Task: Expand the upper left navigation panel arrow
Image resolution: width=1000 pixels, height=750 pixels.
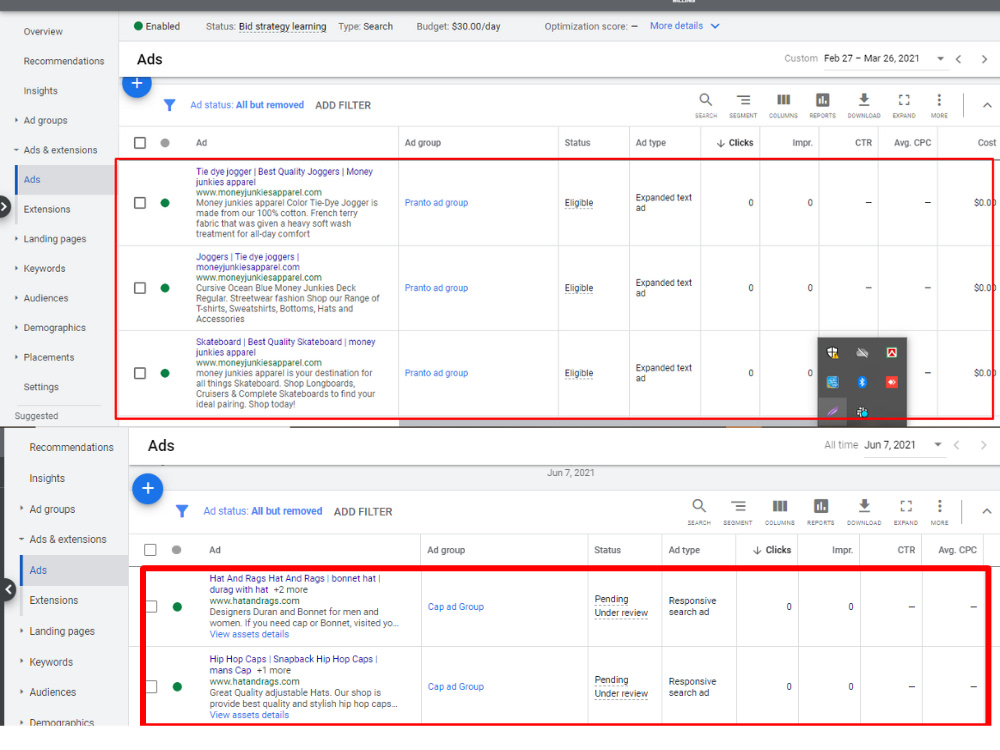Action: [4, 206]
